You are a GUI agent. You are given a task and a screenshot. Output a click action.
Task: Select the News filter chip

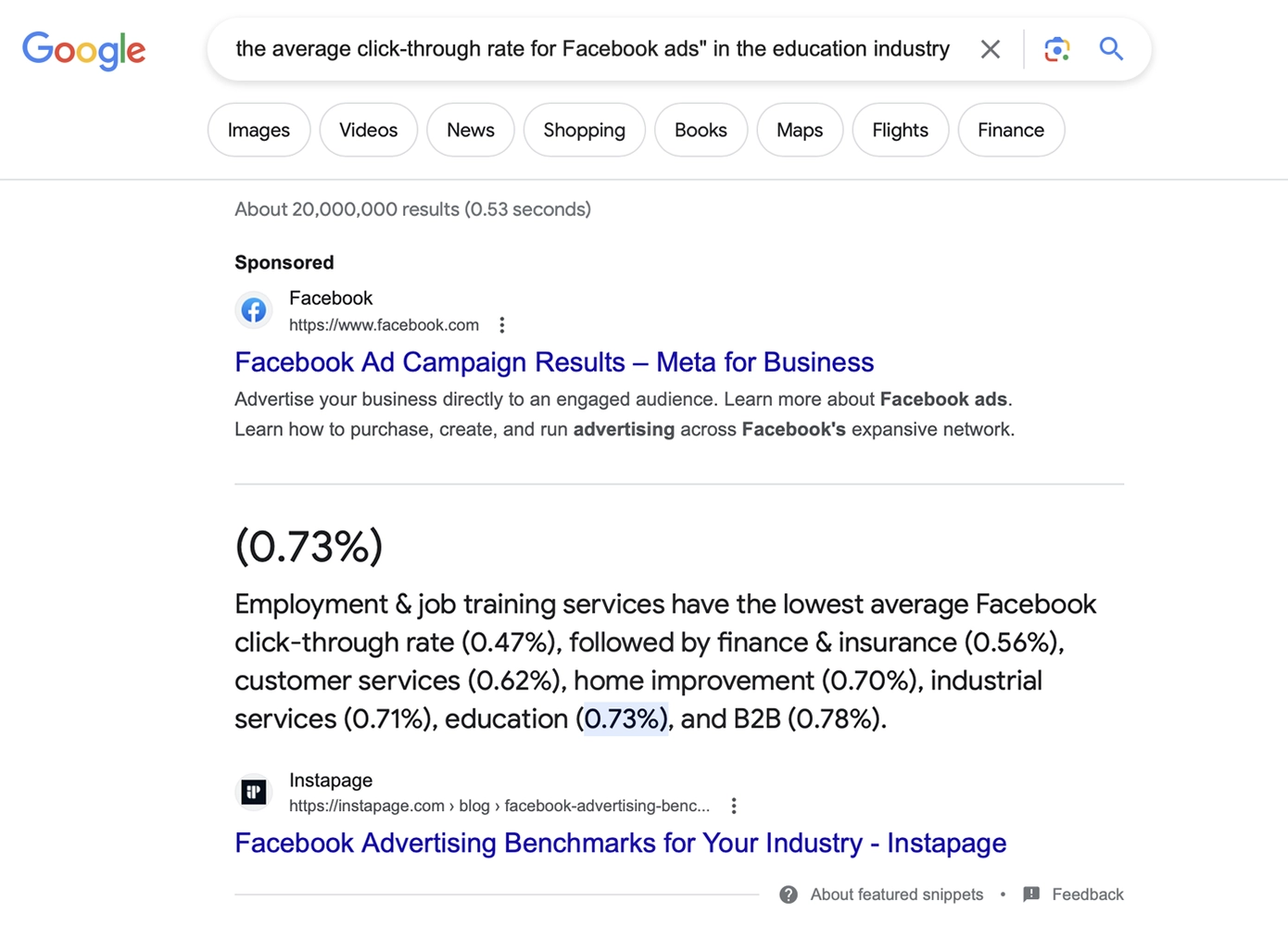click(471, 130)
